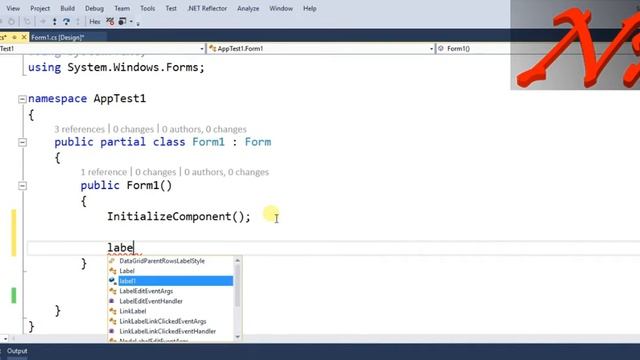This screenshot has height=360, width=640.
Task: Open the class '3 references' CodeLens link
Action: 80,129
